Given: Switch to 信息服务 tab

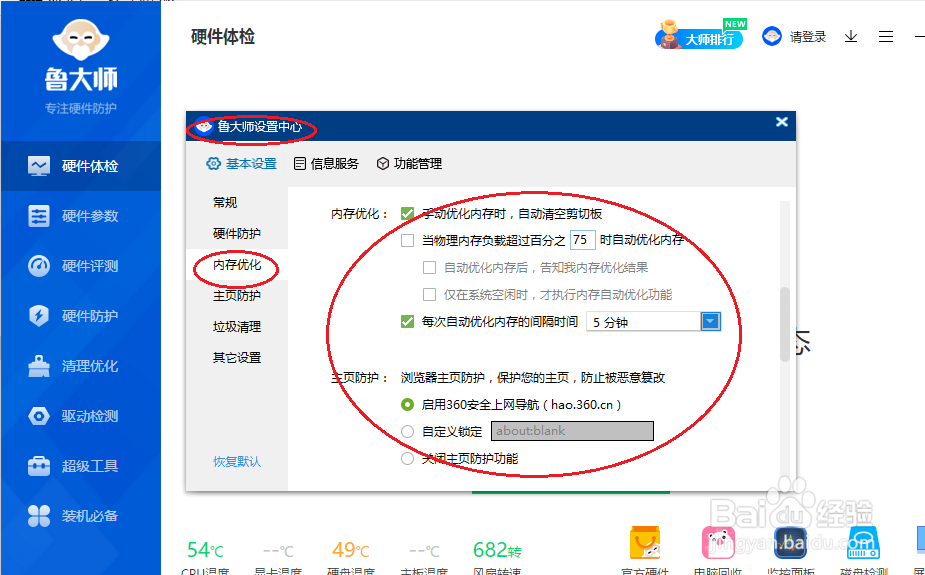Looking at the screenshot, I should click(326, 164).
